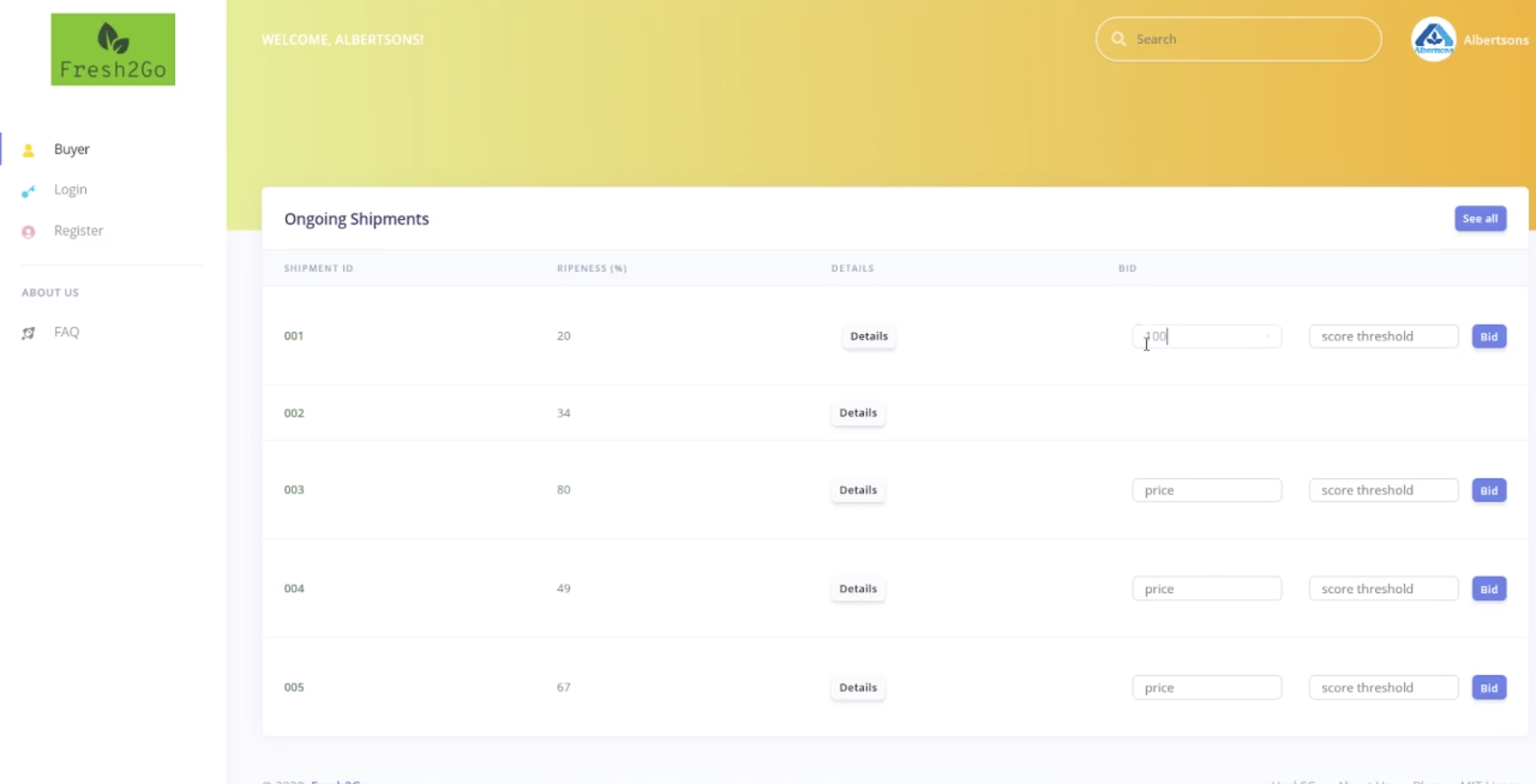Click score threshold field for shipment 001

coord(1383,337)
